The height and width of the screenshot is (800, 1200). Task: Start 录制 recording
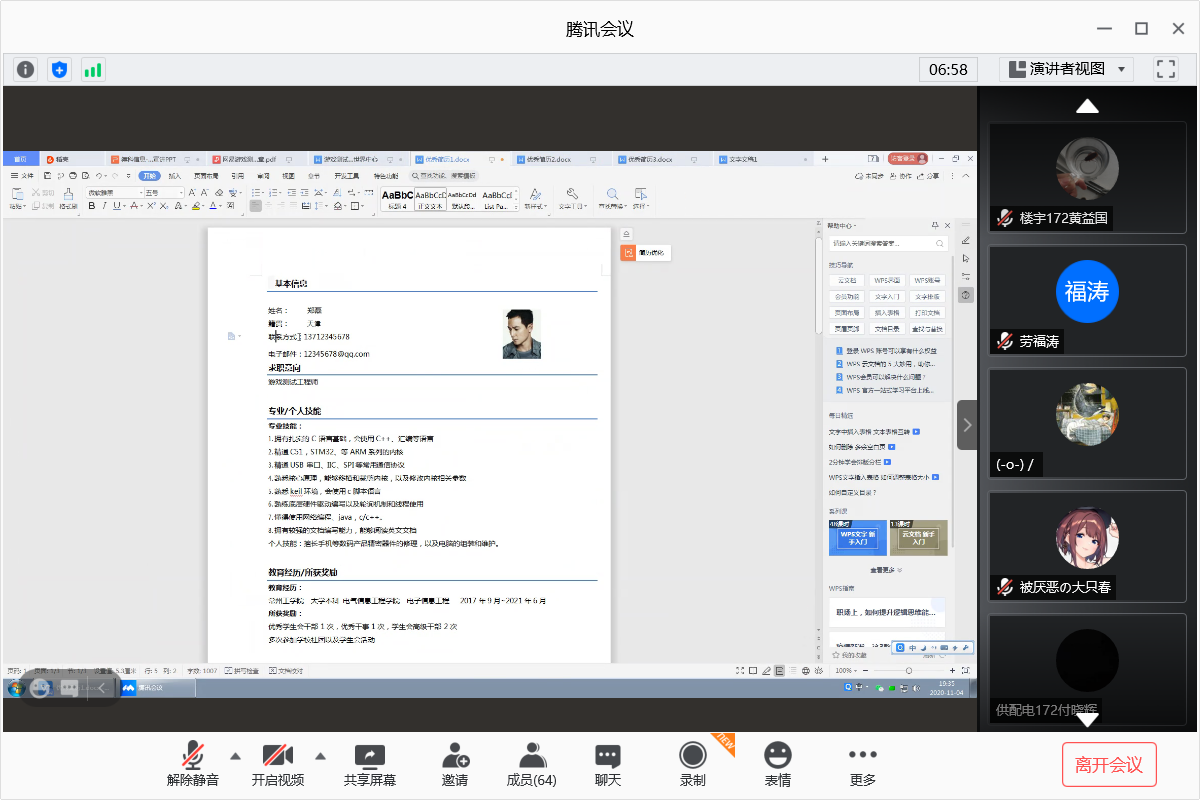tap(692, 765)
